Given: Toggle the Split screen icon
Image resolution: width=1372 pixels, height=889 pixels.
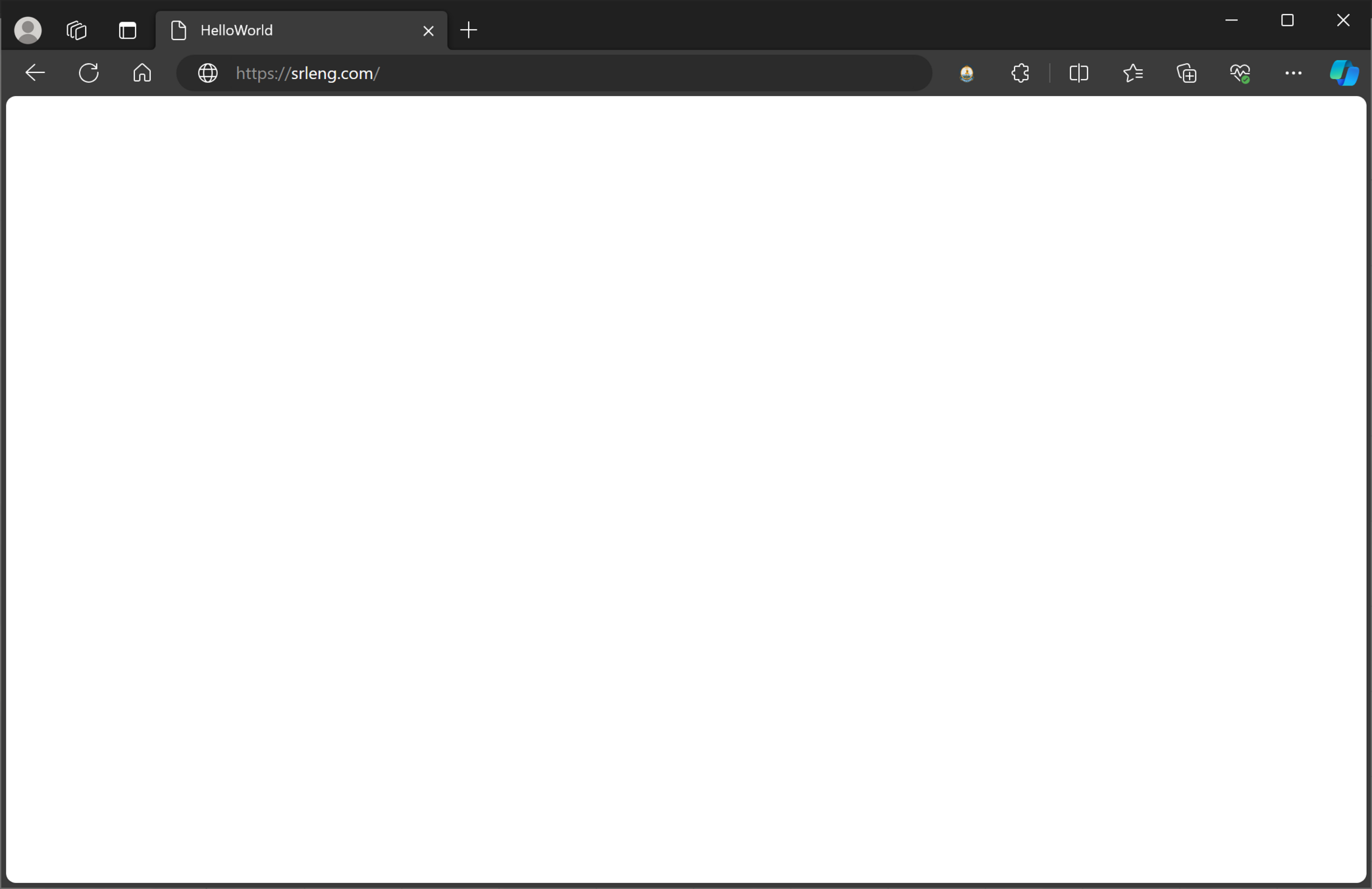Looking at the screenshot, I should [x=1078, y=73].
